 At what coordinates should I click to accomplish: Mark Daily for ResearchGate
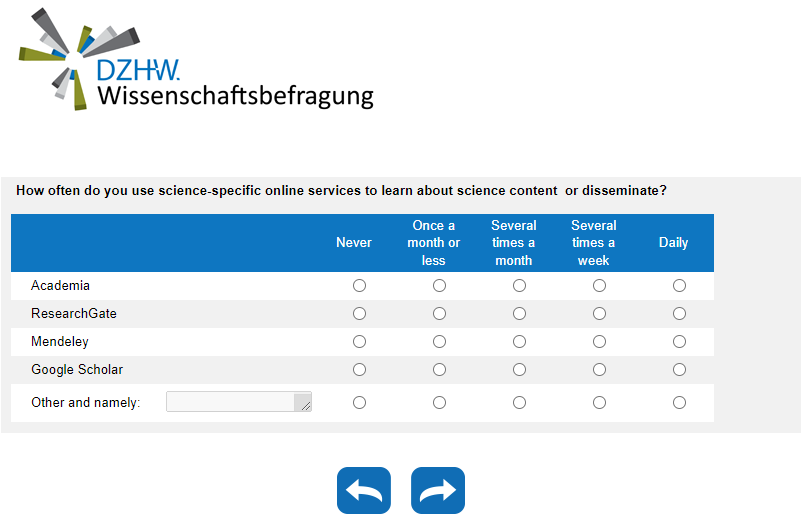tap(680, 314)
